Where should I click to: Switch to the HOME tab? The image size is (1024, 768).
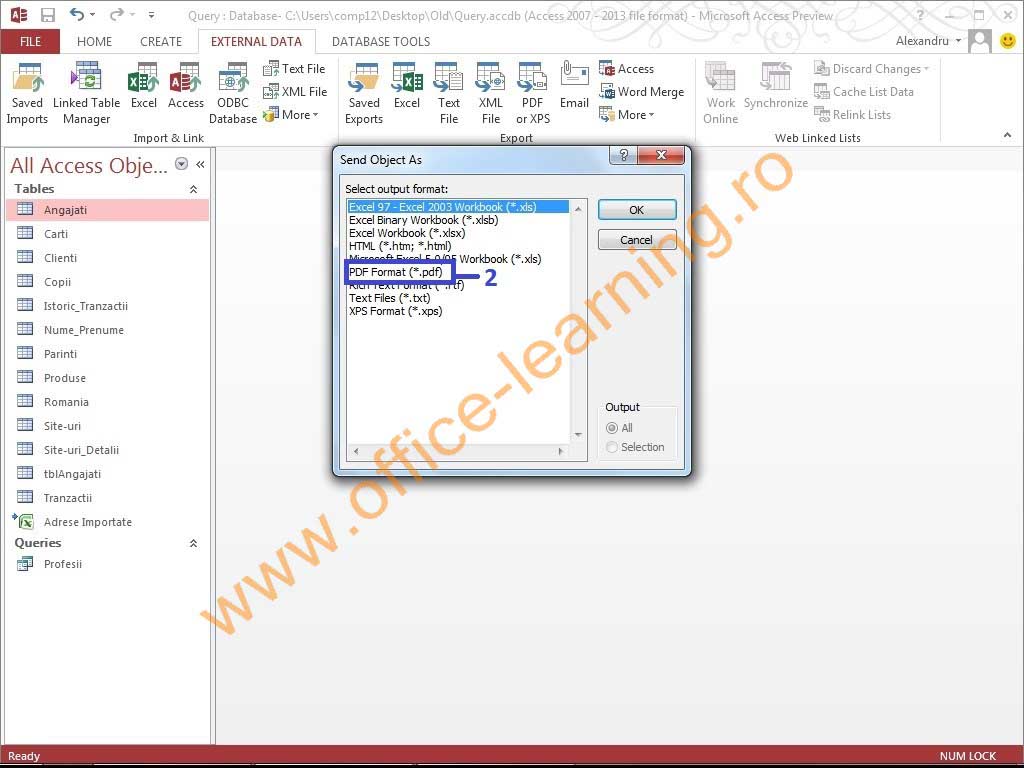click(x=94, y=42)
